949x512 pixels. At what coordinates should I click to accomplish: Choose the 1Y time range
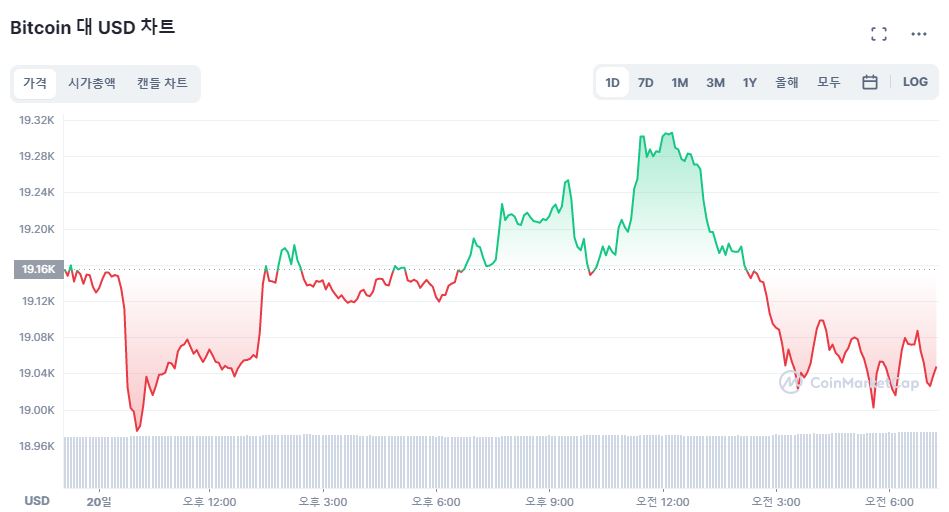click(750, 82)
